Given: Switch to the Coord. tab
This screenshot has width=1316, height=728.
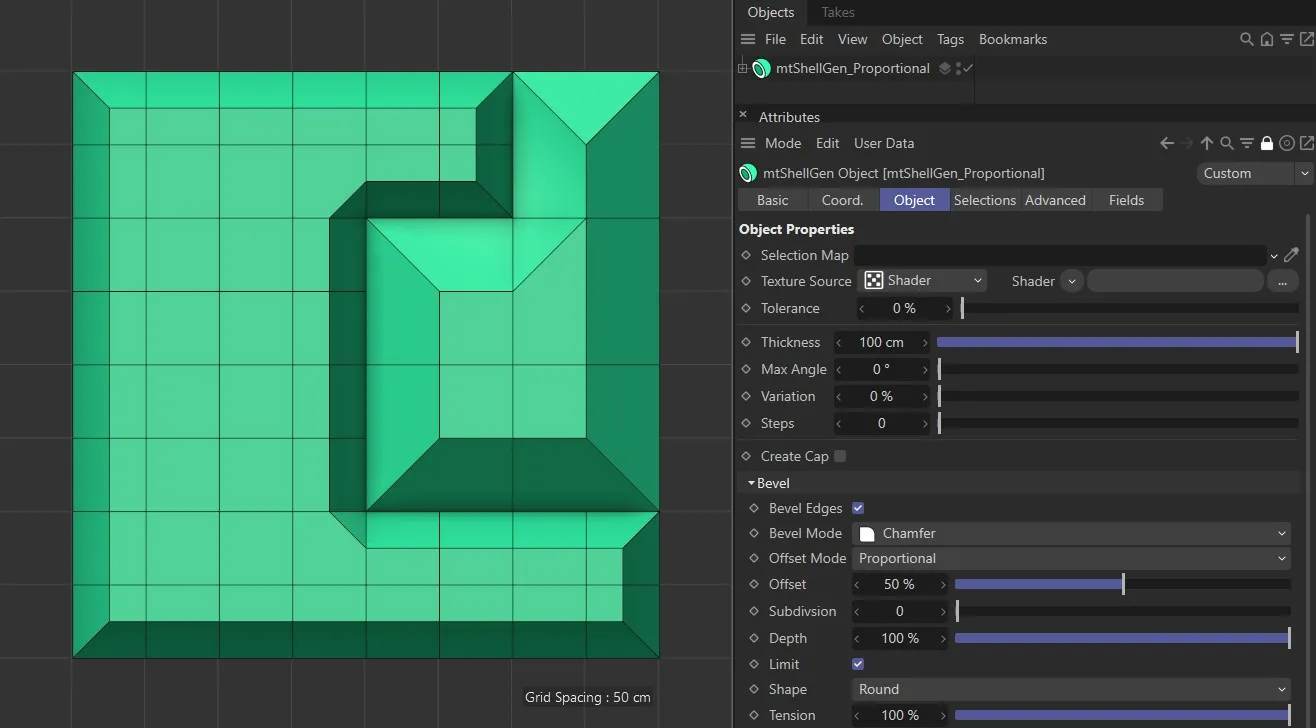Looking at the screenshot, I should 842,200.
